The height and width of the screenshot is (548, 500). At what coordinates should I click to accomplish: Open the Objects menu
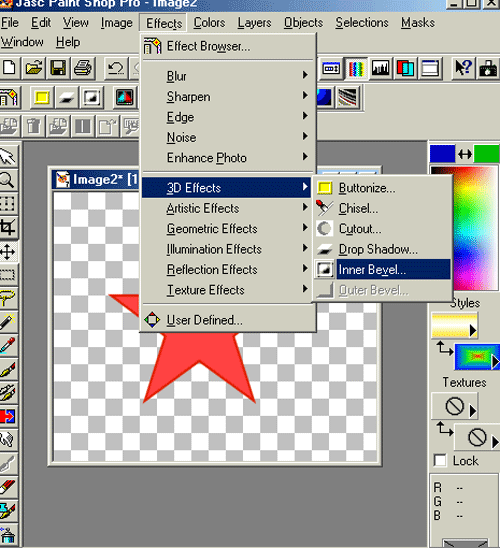coord(303,23)
